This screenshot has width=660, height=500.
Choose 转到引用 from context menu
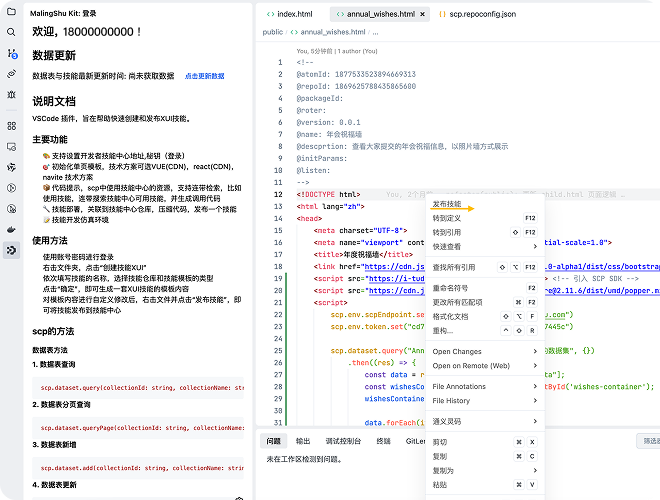pos(485,232)
